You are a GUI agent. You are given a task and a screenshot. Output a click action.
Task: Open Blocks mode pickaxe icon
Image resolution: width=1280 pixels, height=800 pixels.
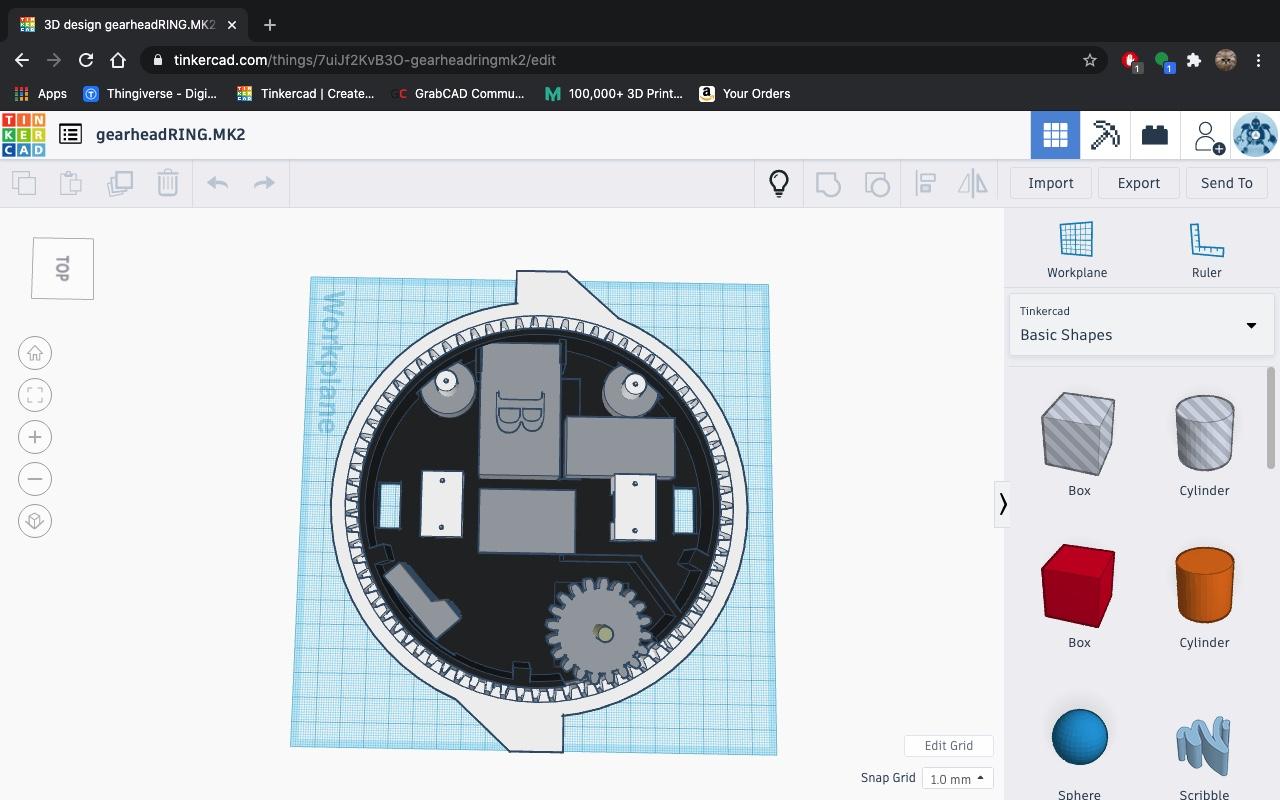pos(1105,135)
